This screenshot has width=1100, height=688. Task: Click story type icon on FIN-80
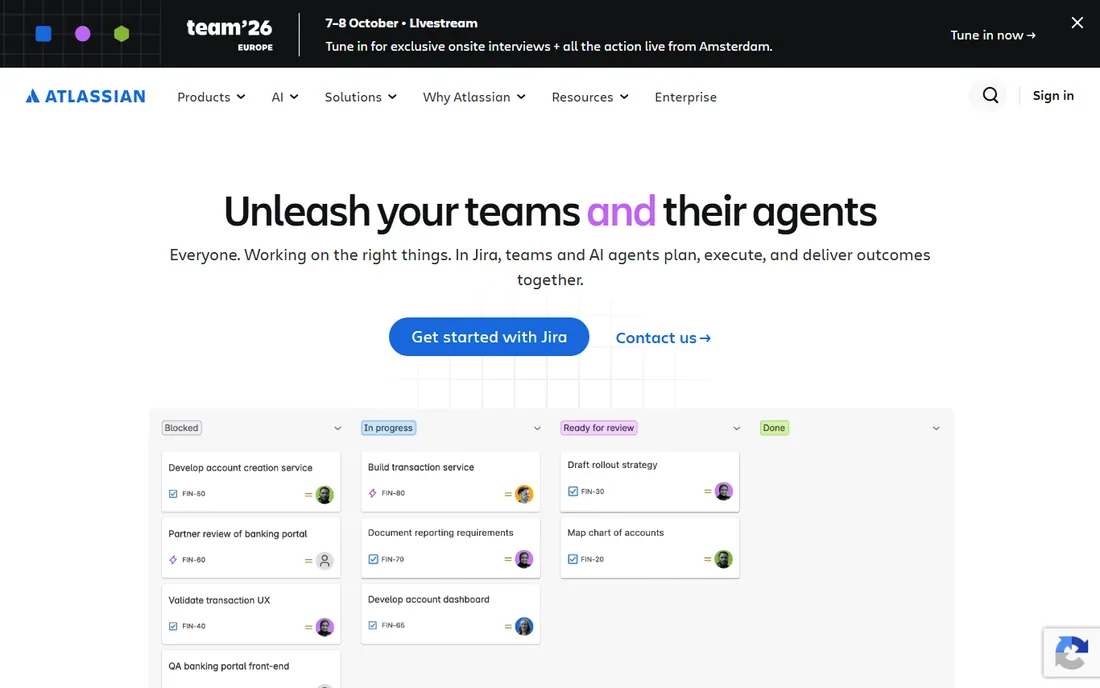373,493
